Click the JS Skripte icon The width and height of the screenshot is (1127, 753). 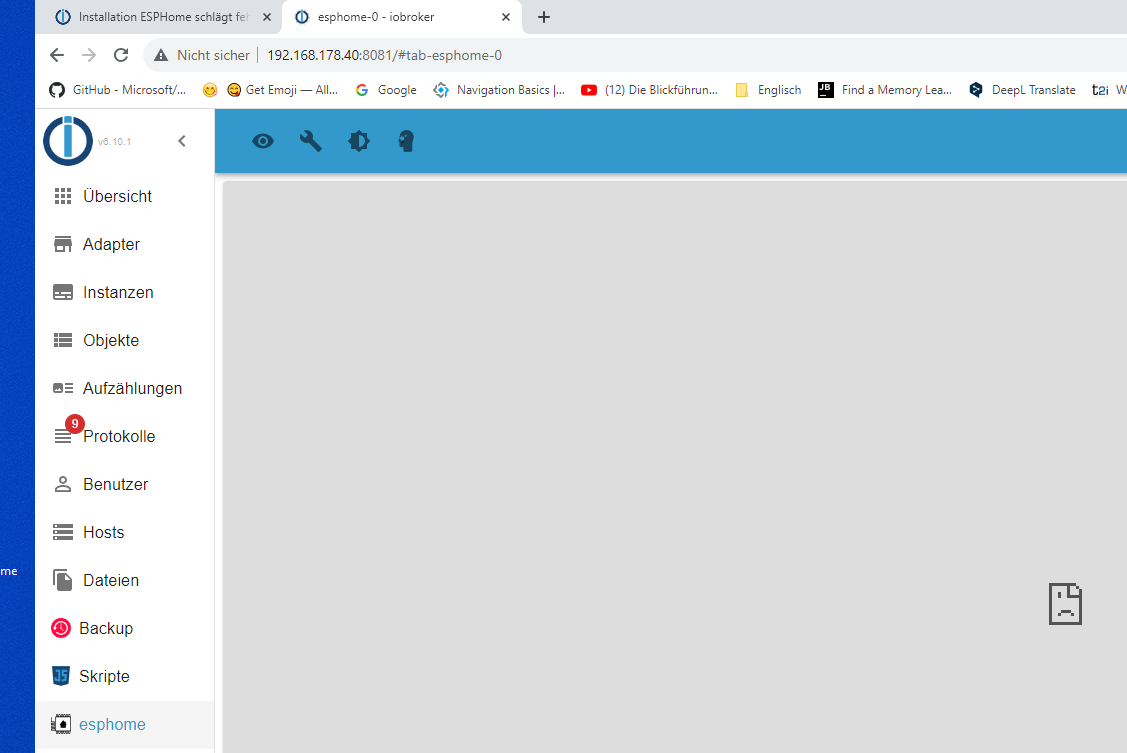61,676
